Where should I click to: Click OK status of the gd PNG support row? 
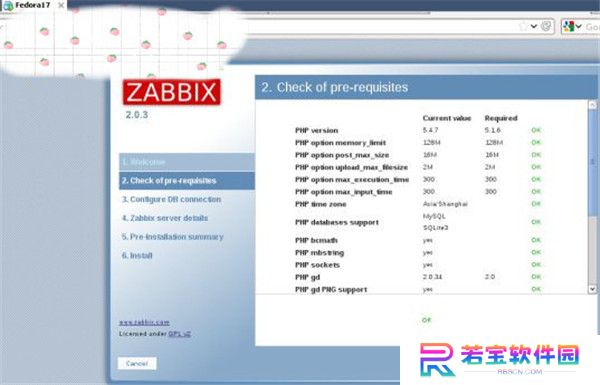pyautogui.click(x=536, y=289)
